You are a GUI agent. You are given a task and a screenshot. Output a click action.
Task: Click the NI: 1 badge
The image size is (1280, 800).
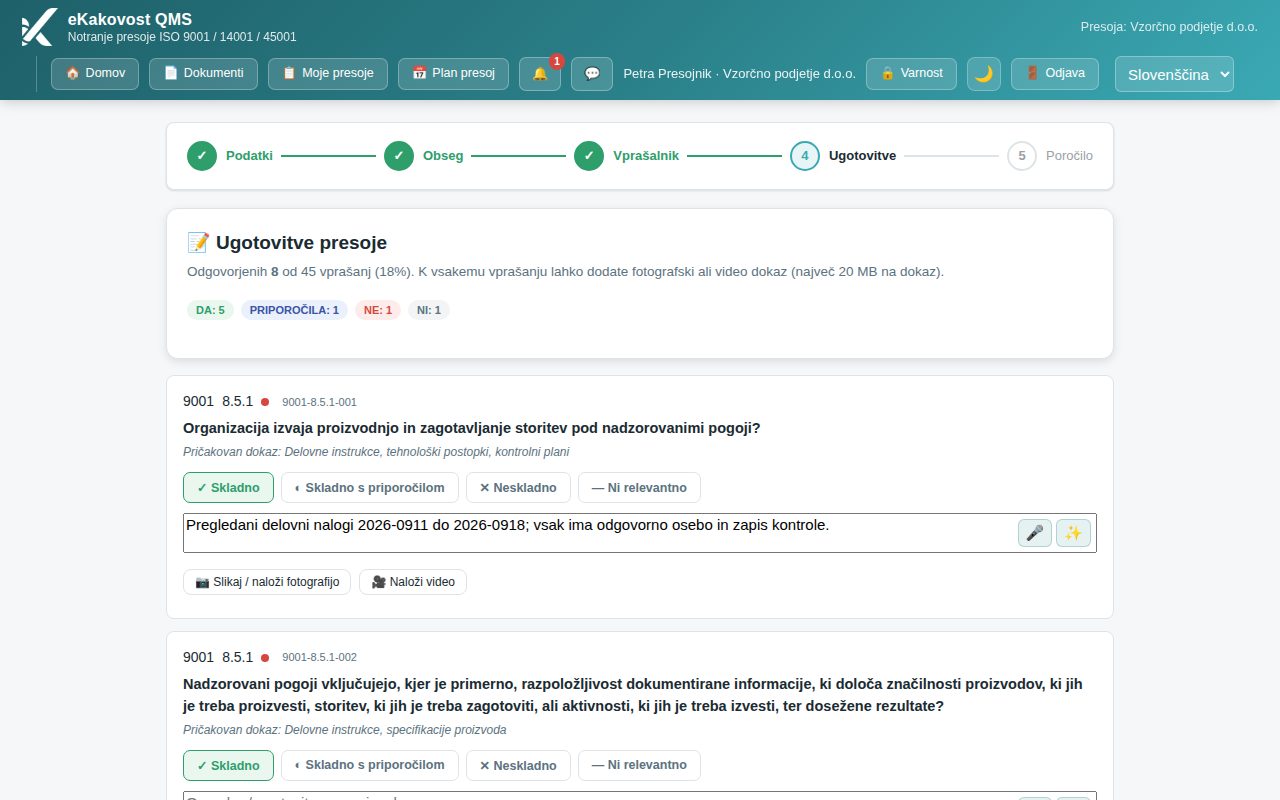point(429,310)
